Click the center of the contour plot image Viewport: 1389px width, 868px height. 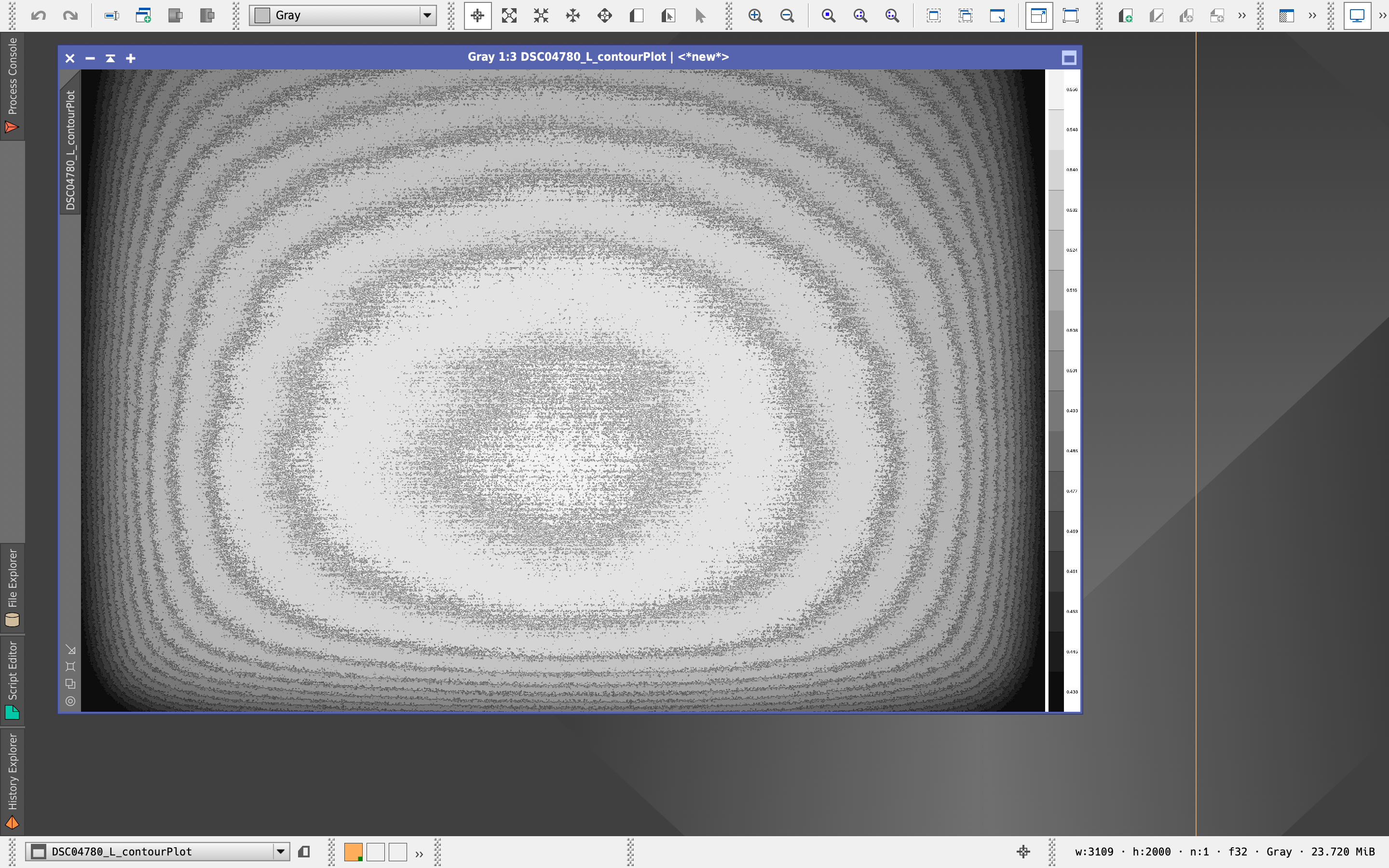(x=563, y=391)
